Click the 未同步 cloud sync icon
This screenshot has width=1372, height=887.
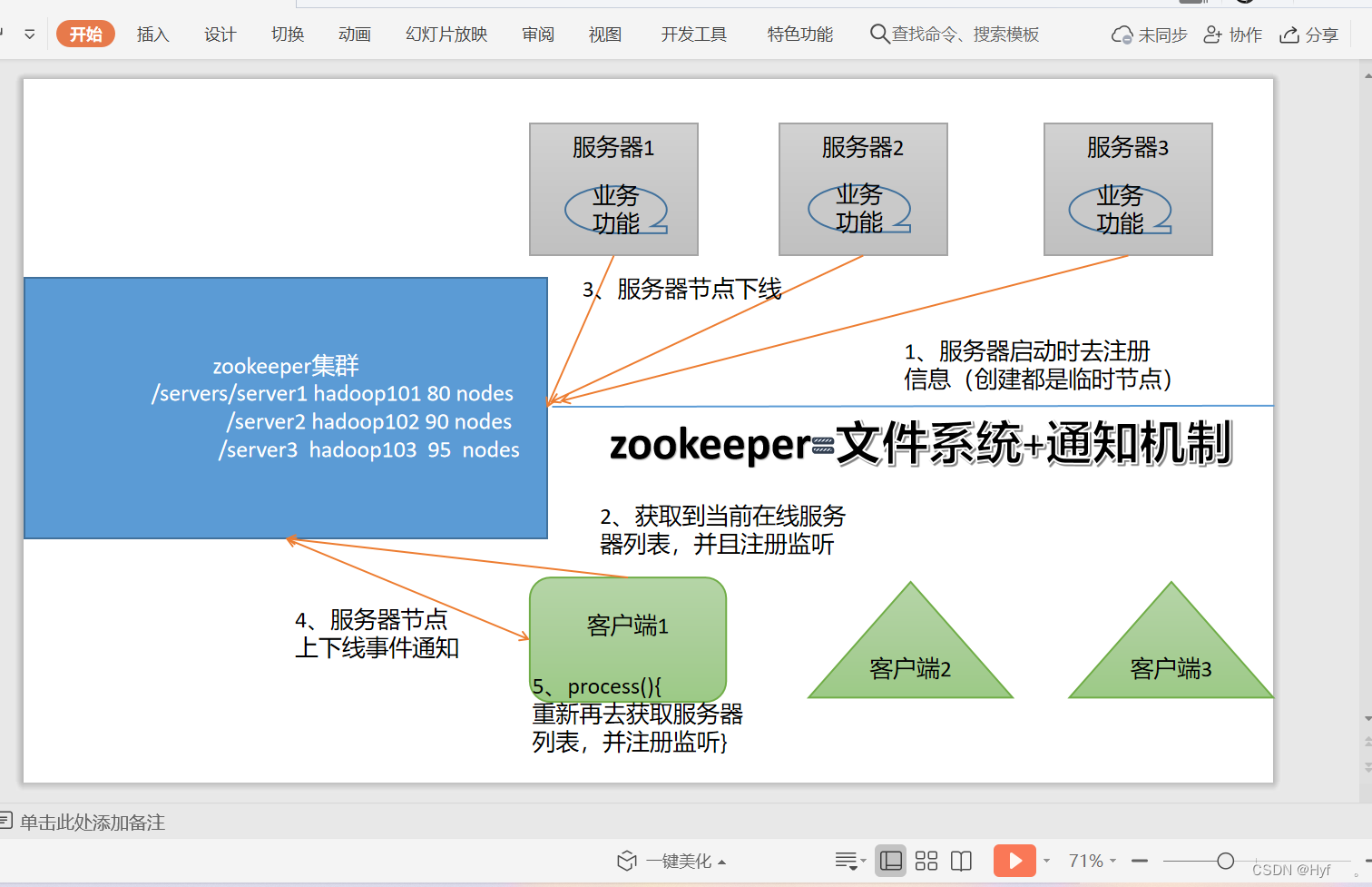(x=1122, y=34)
